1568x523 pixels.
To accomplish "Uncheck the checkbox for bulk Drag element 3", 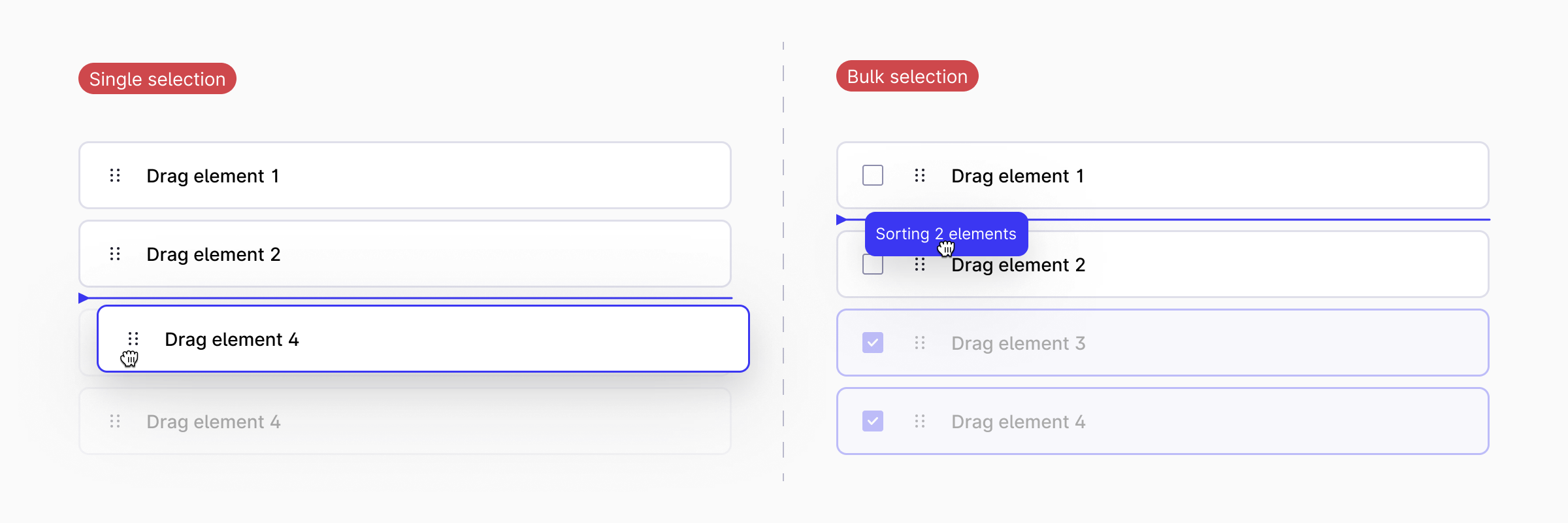I will click(x=873, y=343).
